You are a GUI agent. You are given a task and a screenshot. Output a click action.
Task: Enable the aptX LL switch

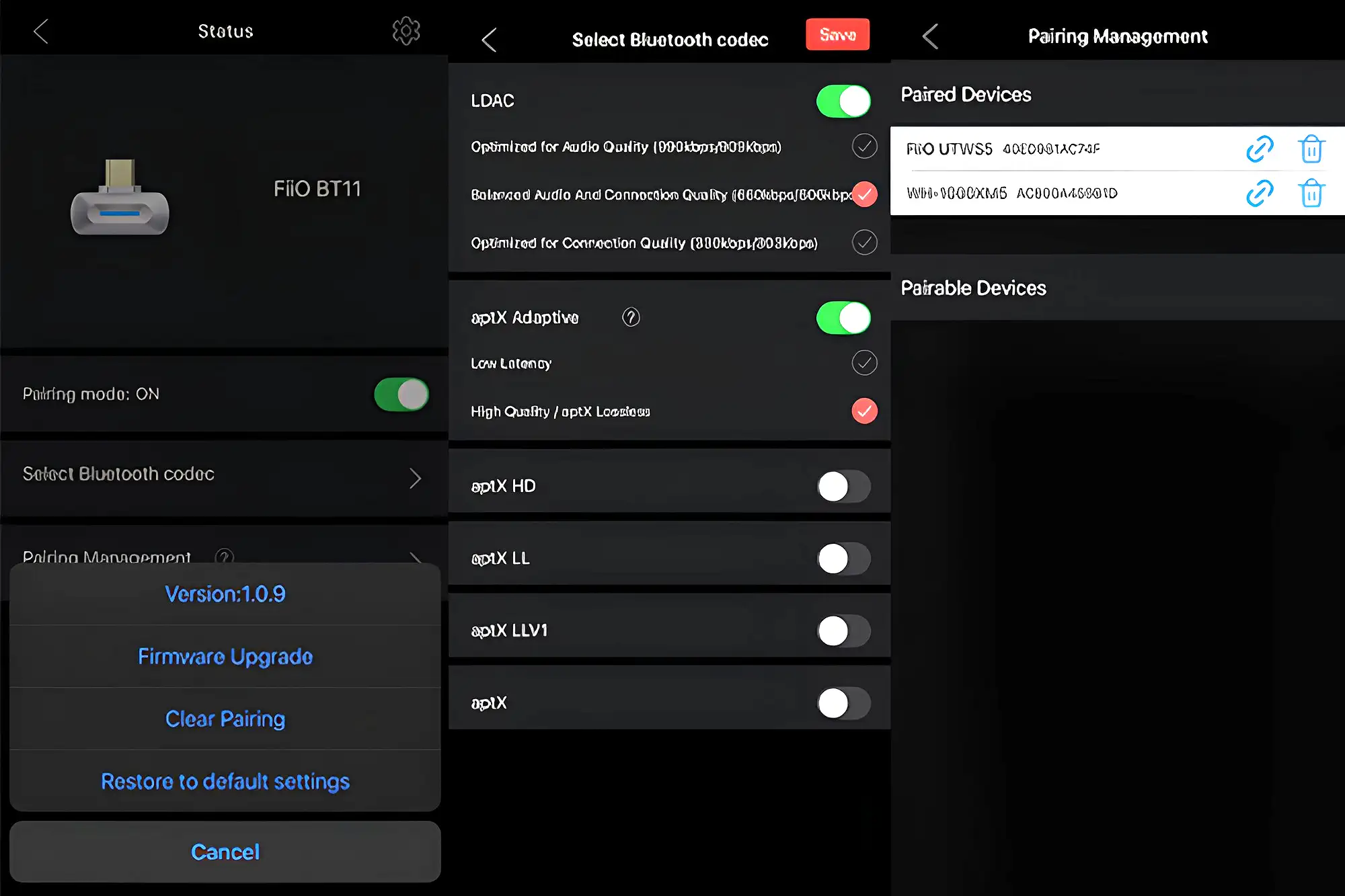[844, 559]
